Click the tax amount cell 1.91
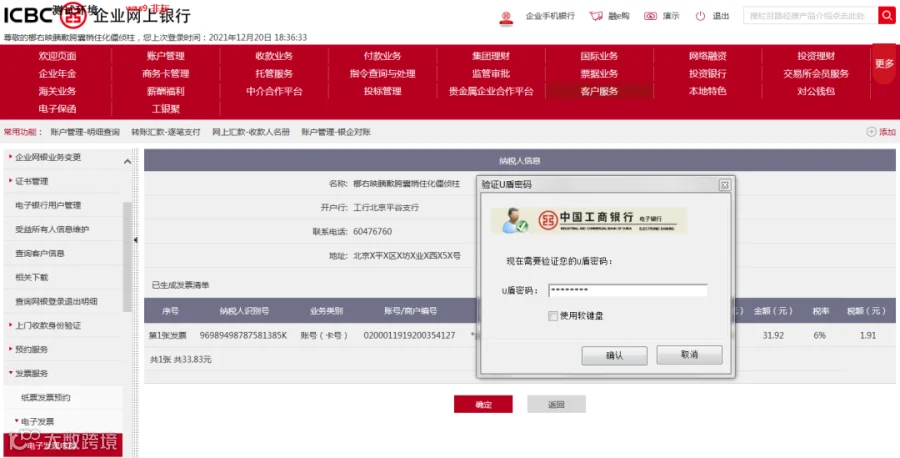 (x=868, y=335)
